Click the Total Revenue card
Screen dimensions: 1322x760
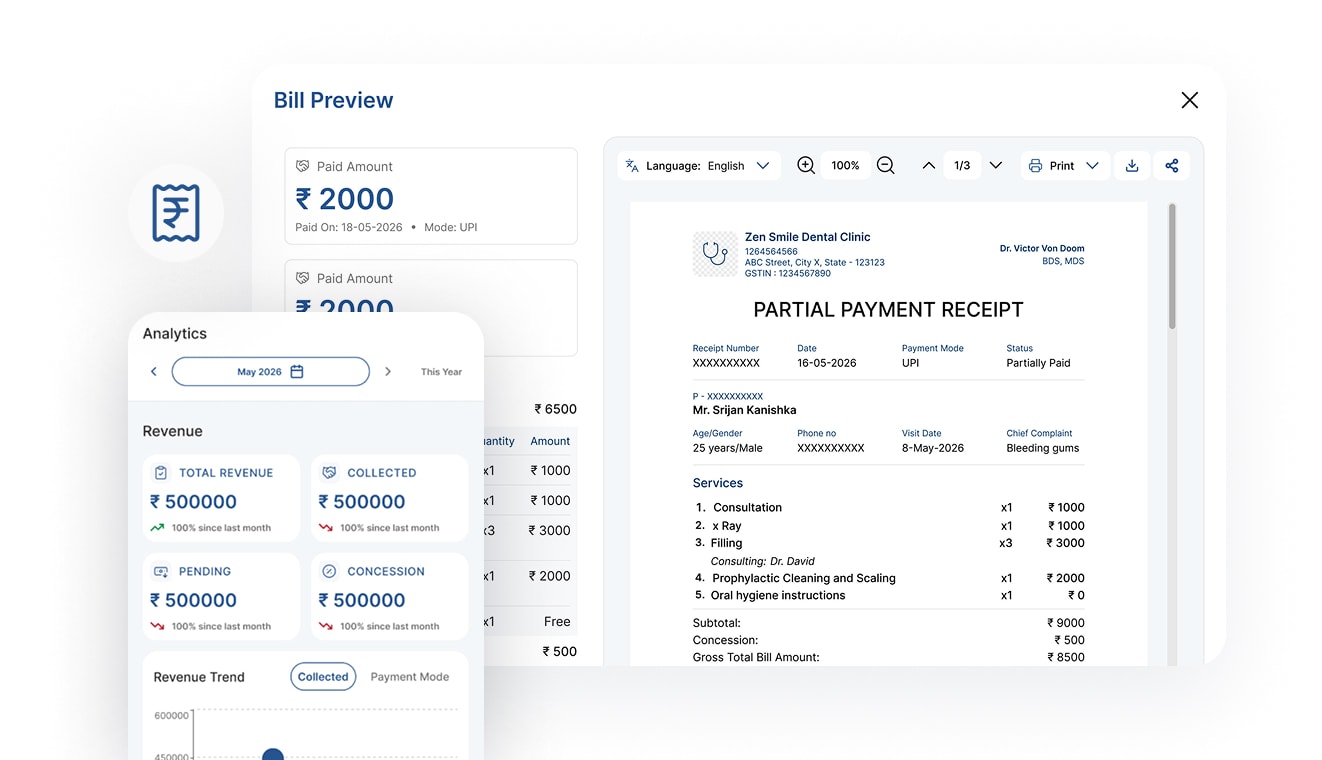[x=221, y=499]
